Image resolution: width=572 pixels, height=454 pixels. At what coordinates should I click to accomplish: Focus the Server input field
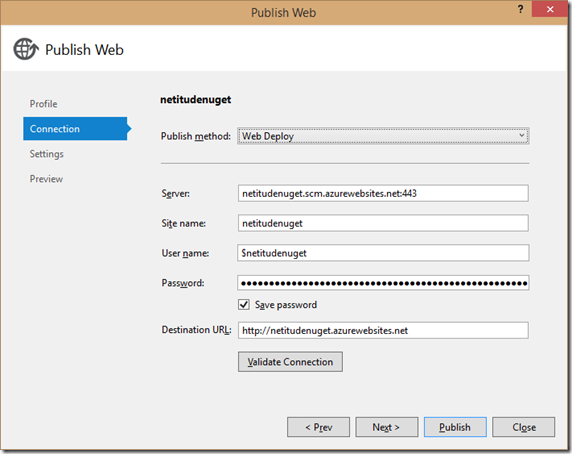click(383, 193)
